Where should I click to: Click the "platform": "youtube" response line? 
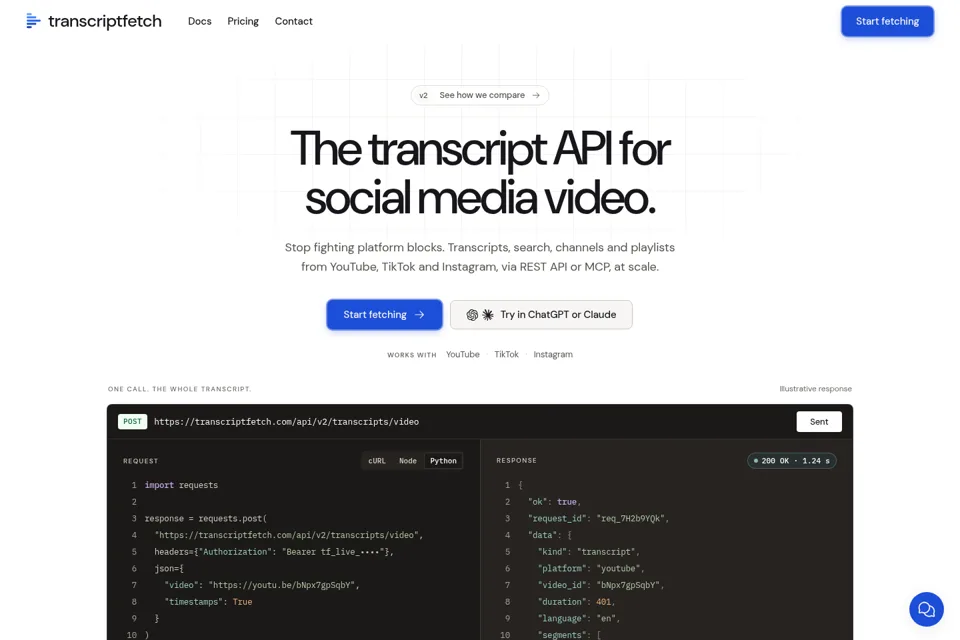point(591,569)
